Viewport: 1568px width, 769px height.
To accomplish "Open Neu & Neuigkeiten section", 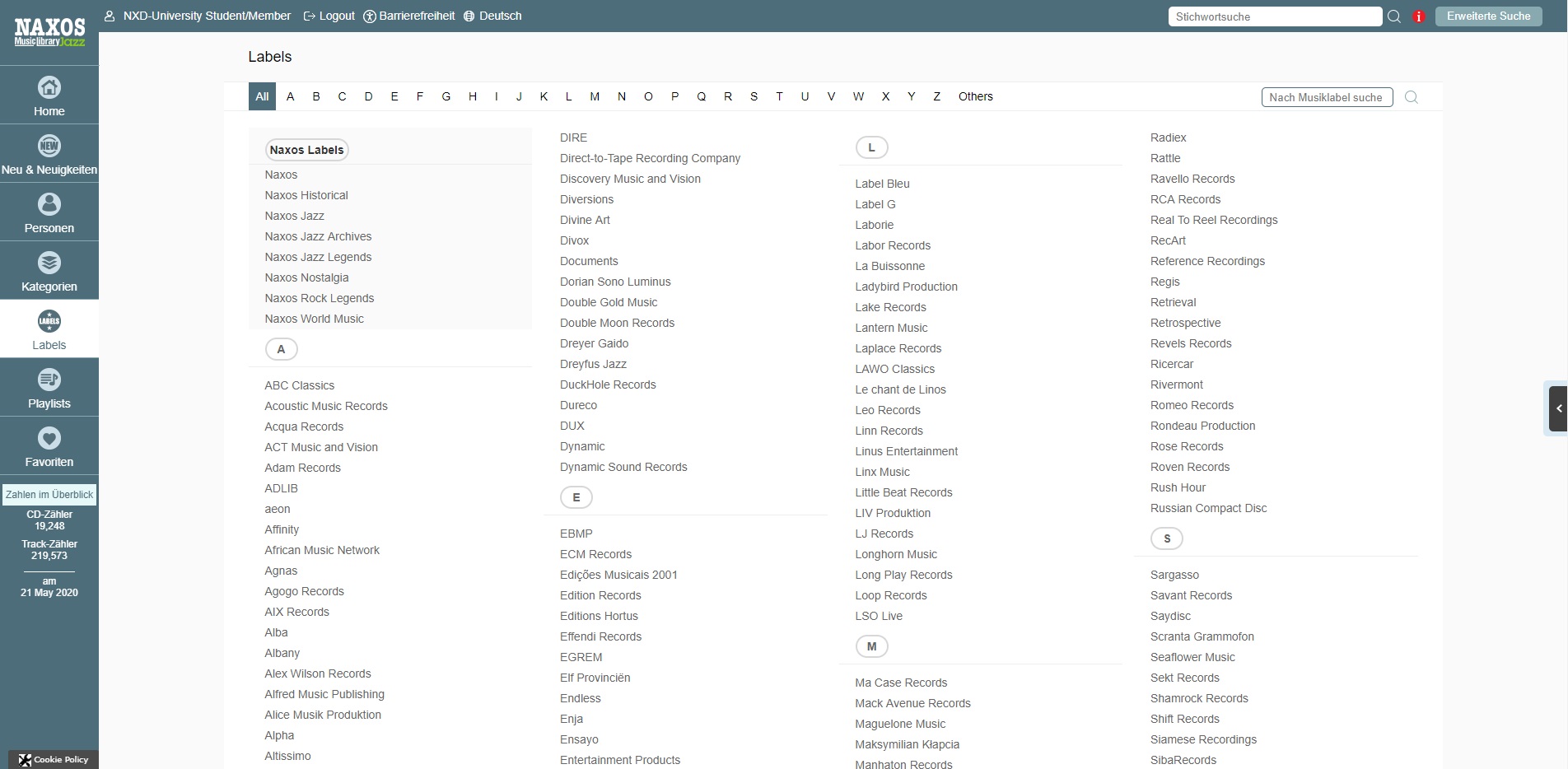I will pyautogui.click(x=49, y=155).
